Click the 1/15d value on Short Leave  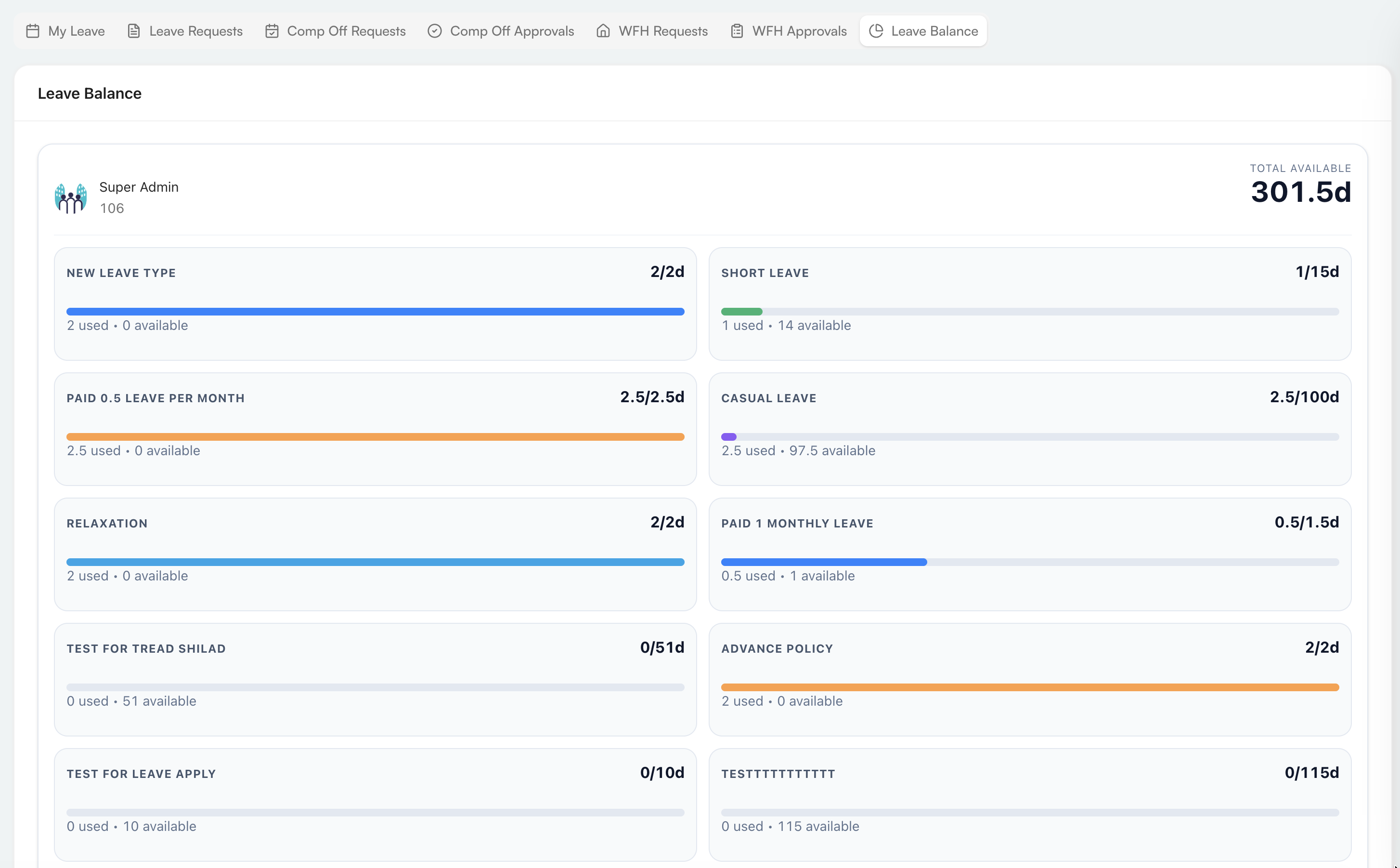1317,272
